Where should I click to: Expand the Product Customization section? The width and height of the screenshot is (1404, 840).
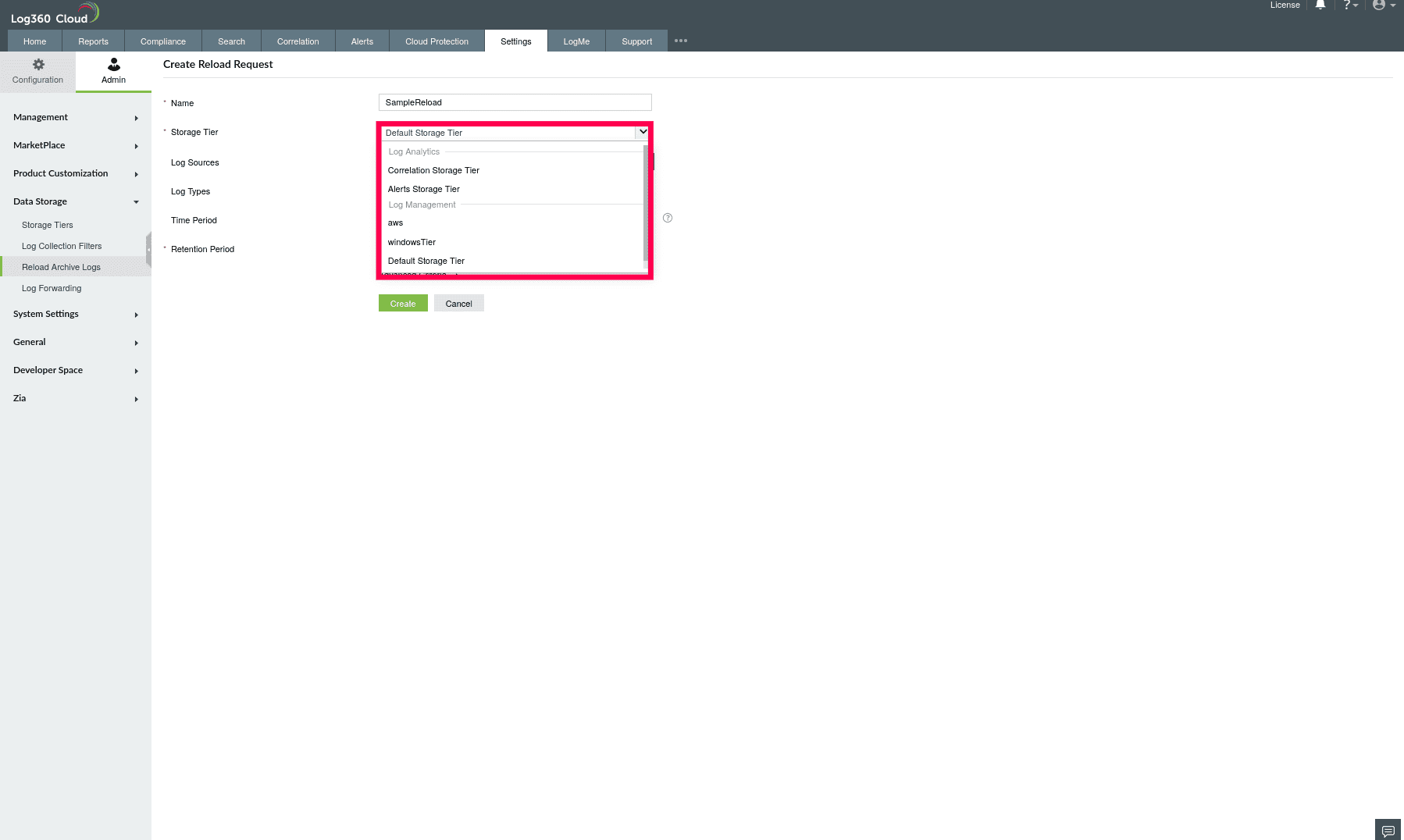click(x=76, y=173)
